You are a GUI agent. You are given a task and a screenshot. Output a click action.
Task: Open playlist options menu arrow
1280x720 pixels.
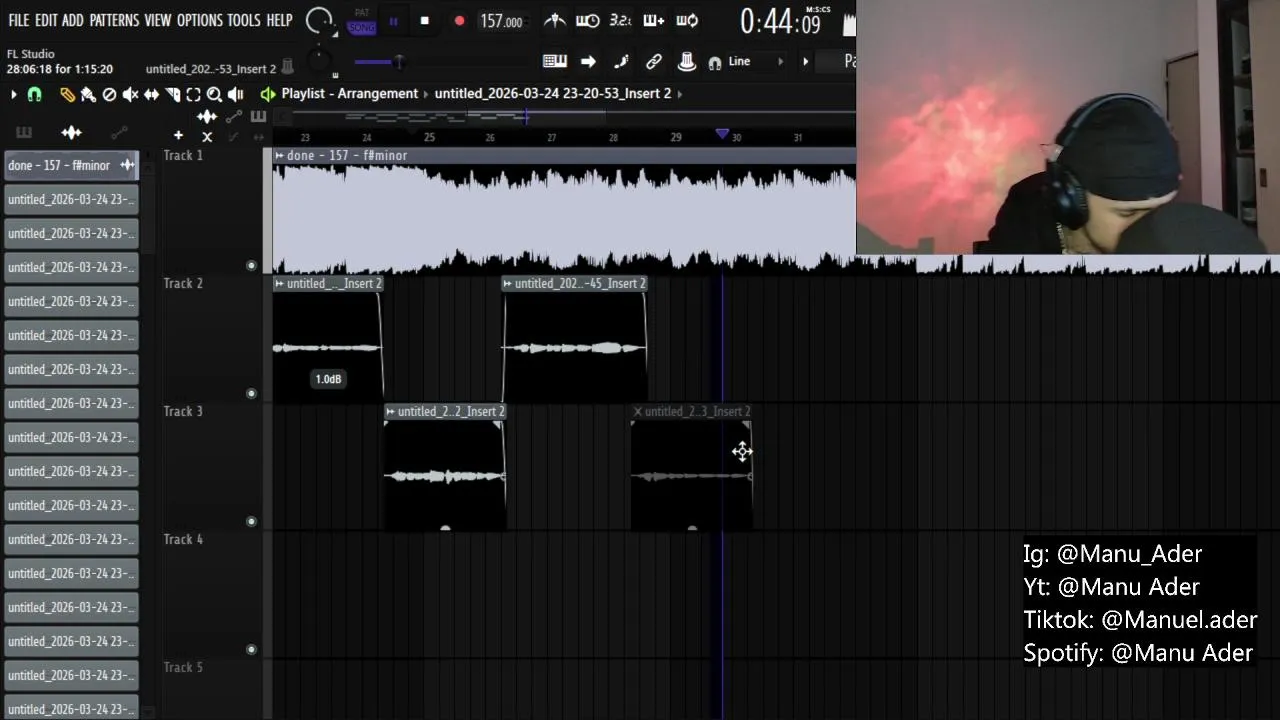(x=14, y=94)
